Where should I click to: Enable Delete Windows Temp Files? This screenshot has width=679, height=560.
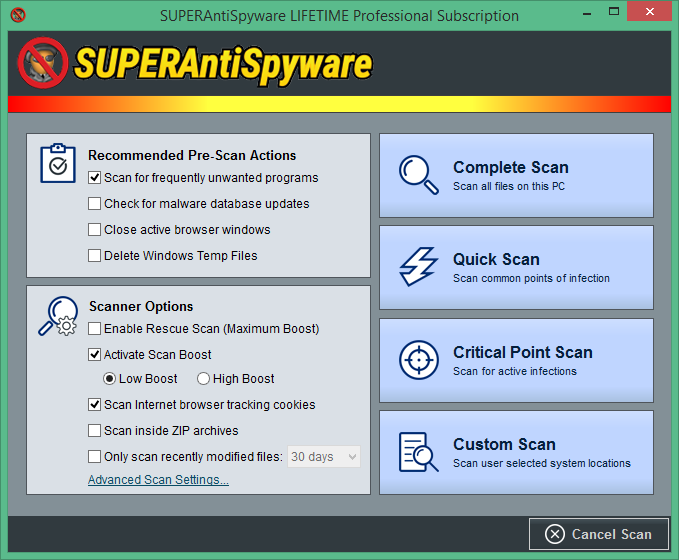[x=94, y=256]
